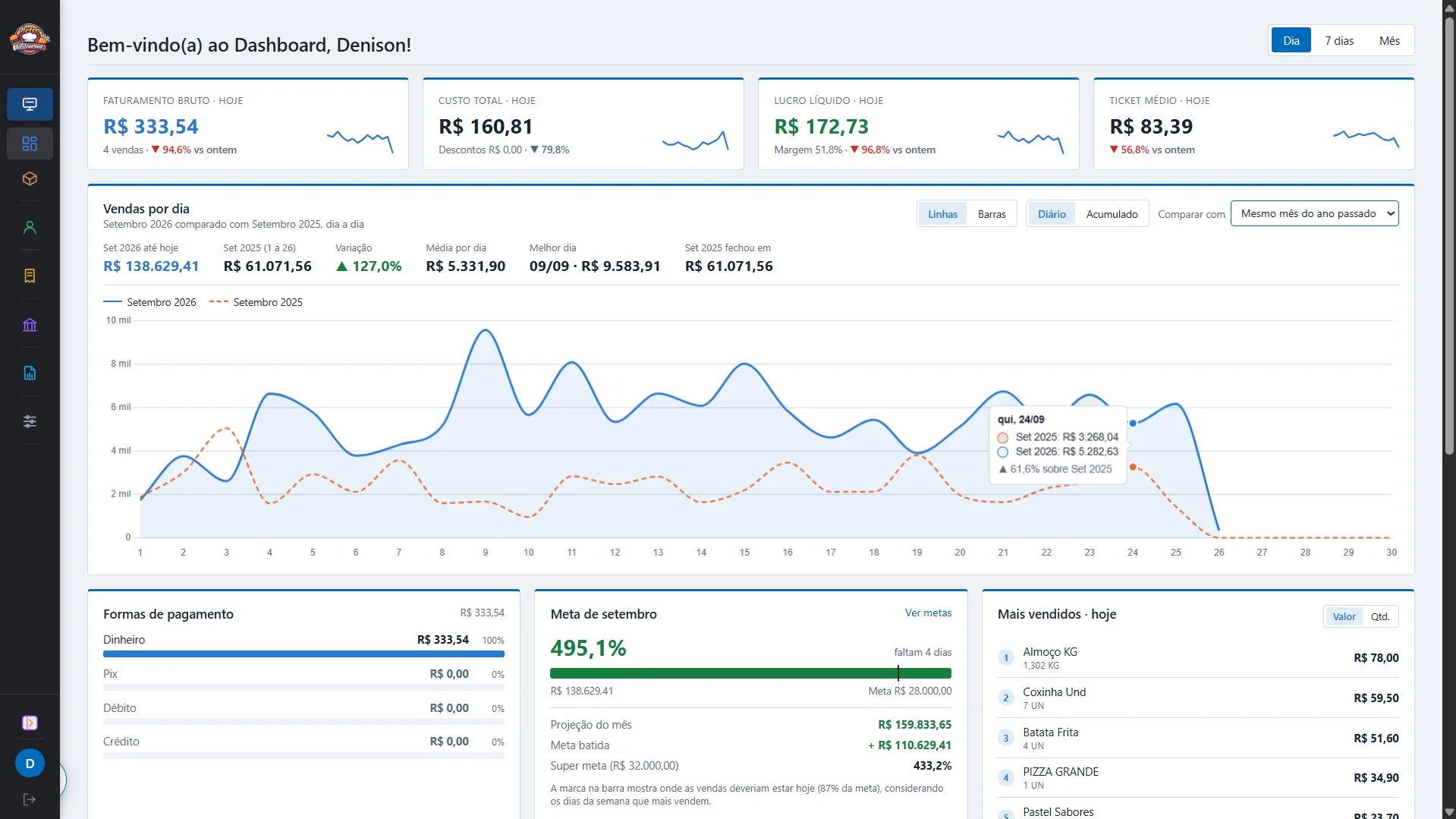
Task: Open the products box icon in the sidebar
Action: [30, 178]
